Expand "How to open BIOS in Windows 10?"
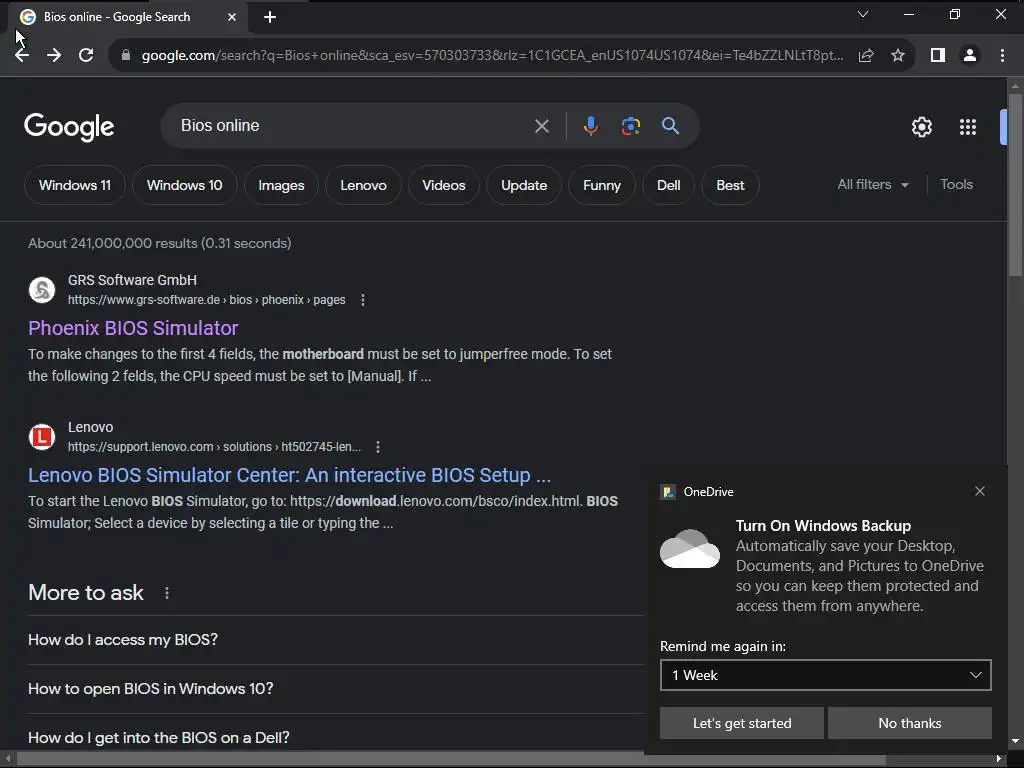Image resolution: width=1024 pixels, height=768 pixels. pos(336,689)
